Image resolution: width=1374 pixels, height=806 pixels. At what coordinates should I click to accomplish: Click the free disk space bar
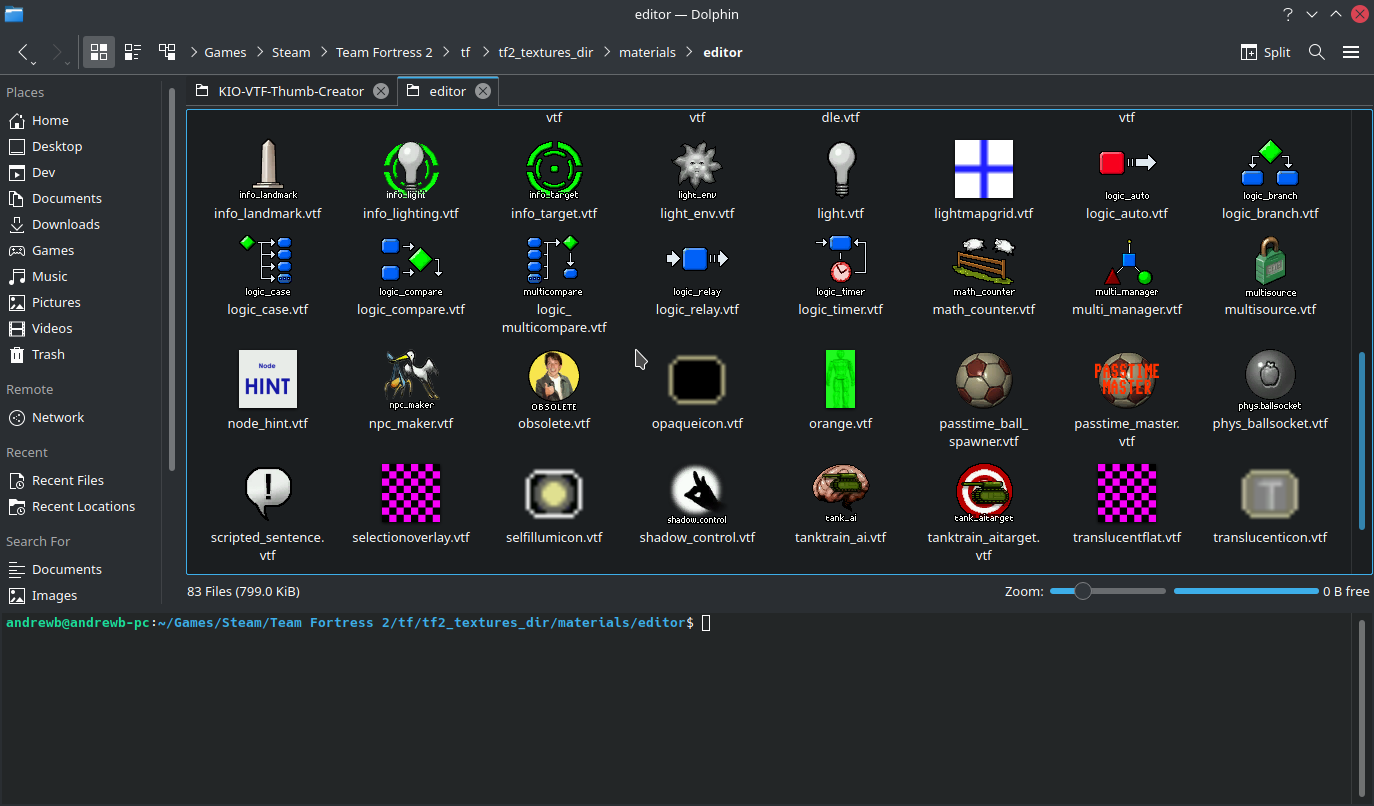point(1246,591)
